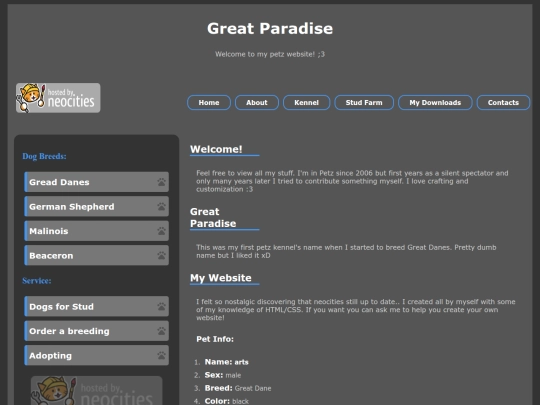Click the Dog Breeds: sidebar label

click(x=44, y=156)
